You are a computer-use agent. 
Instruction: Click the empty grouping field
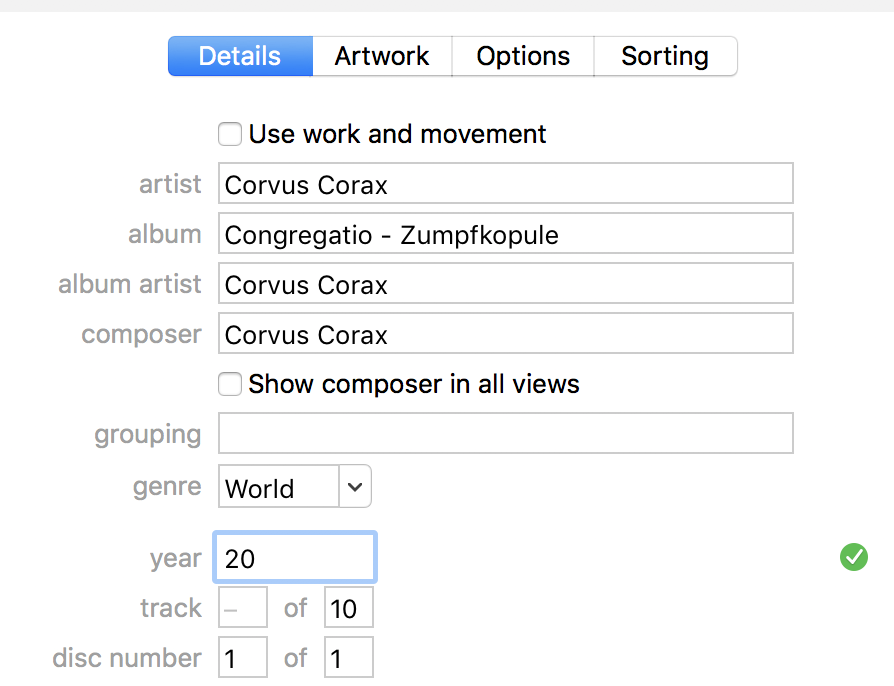click(x=505, y=434)
